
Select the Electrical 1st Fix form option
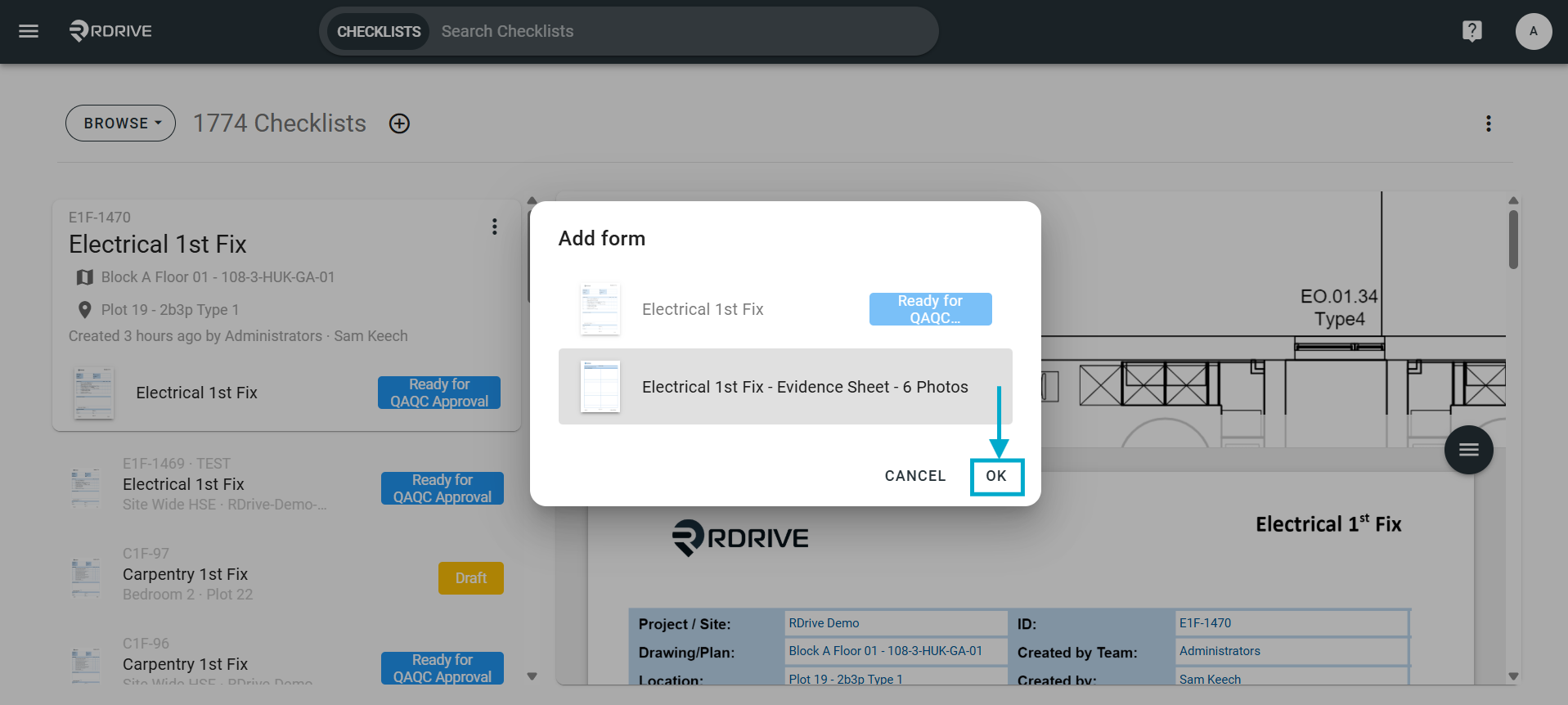(x=785, y=309)
